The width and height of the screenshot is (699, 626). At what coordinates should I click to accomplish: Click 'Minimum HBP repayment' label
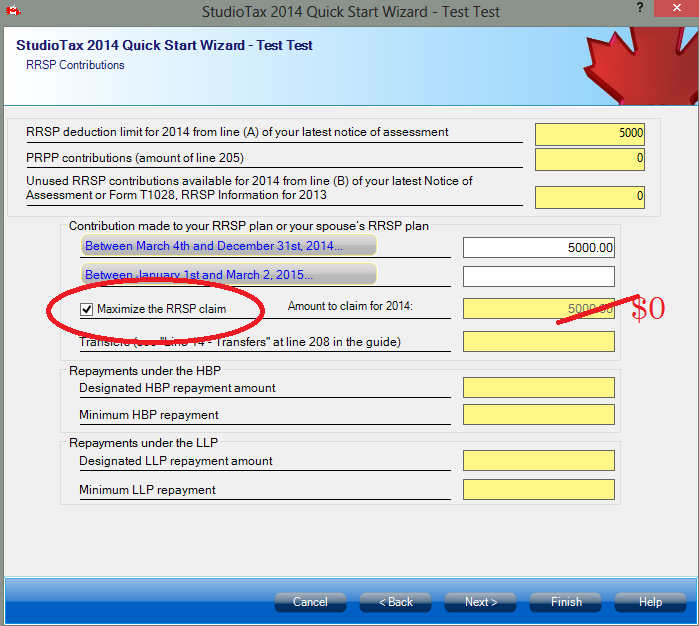tap(149, 415)
